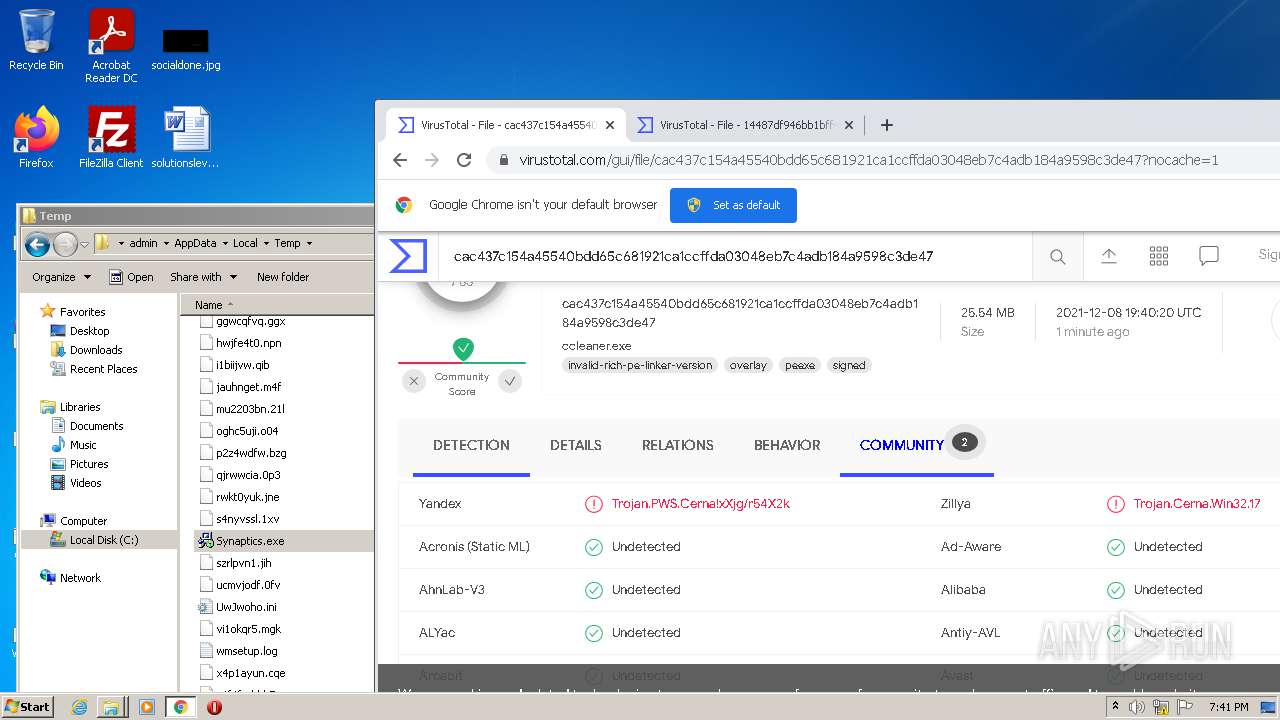The width and height of the screenshot is (1280, 720).
Task: Focus the Chrome address bar URL
Action: [x=868, y=160]
